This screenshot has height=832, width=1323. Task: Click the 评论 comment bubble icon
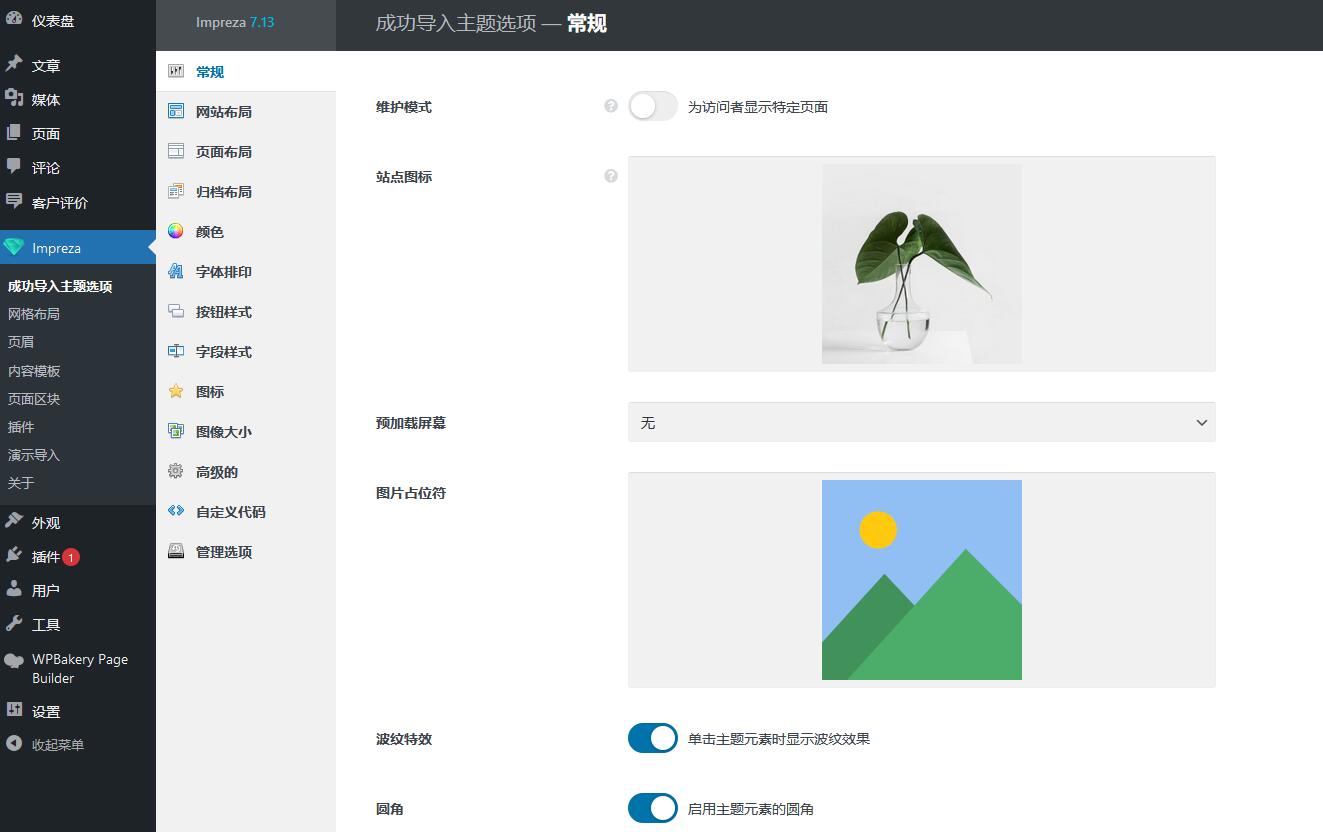click(14, 167)
